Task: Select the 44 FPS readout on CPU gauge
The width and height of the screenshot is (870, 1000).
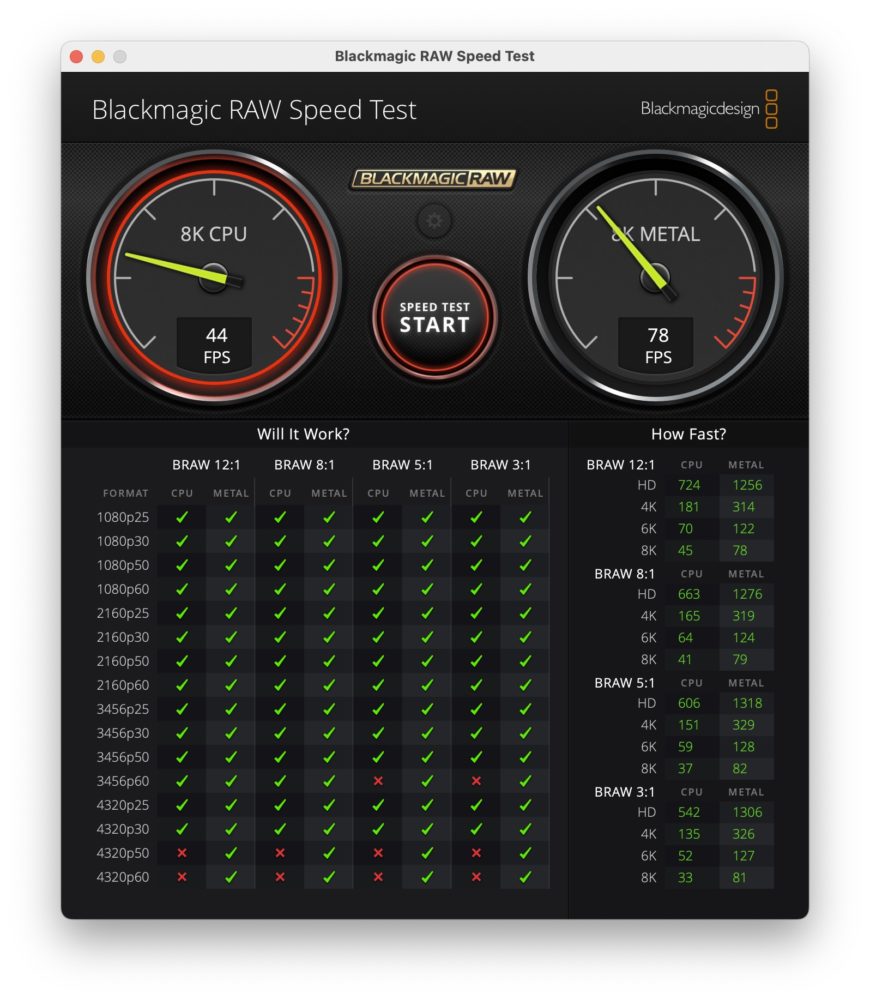Action: pos(216,345)
